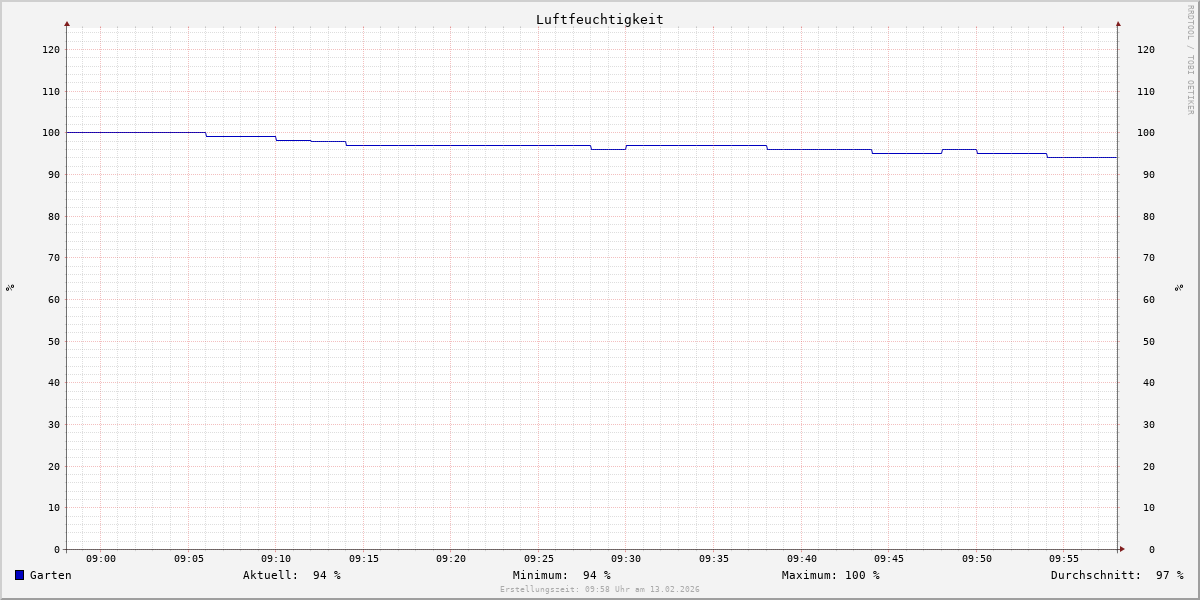Click the 0 label on right axis
Image resolution: width=1200 pixels, height=600 pixels.
1152,549
